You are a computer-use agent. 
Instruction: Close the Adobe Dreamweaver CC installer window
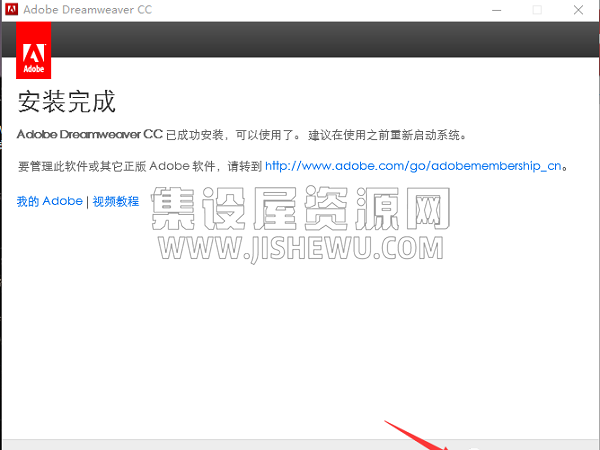tap(579, 10)
